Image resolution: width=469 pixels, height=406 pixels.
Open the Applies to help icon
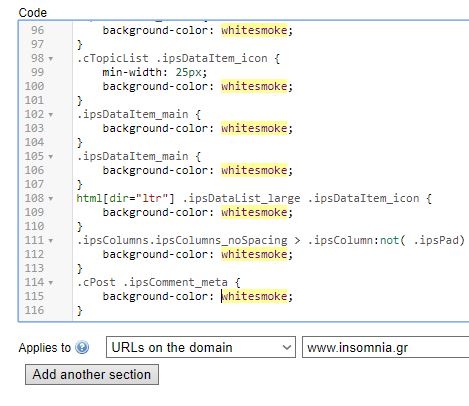click(x=82, y=347)
